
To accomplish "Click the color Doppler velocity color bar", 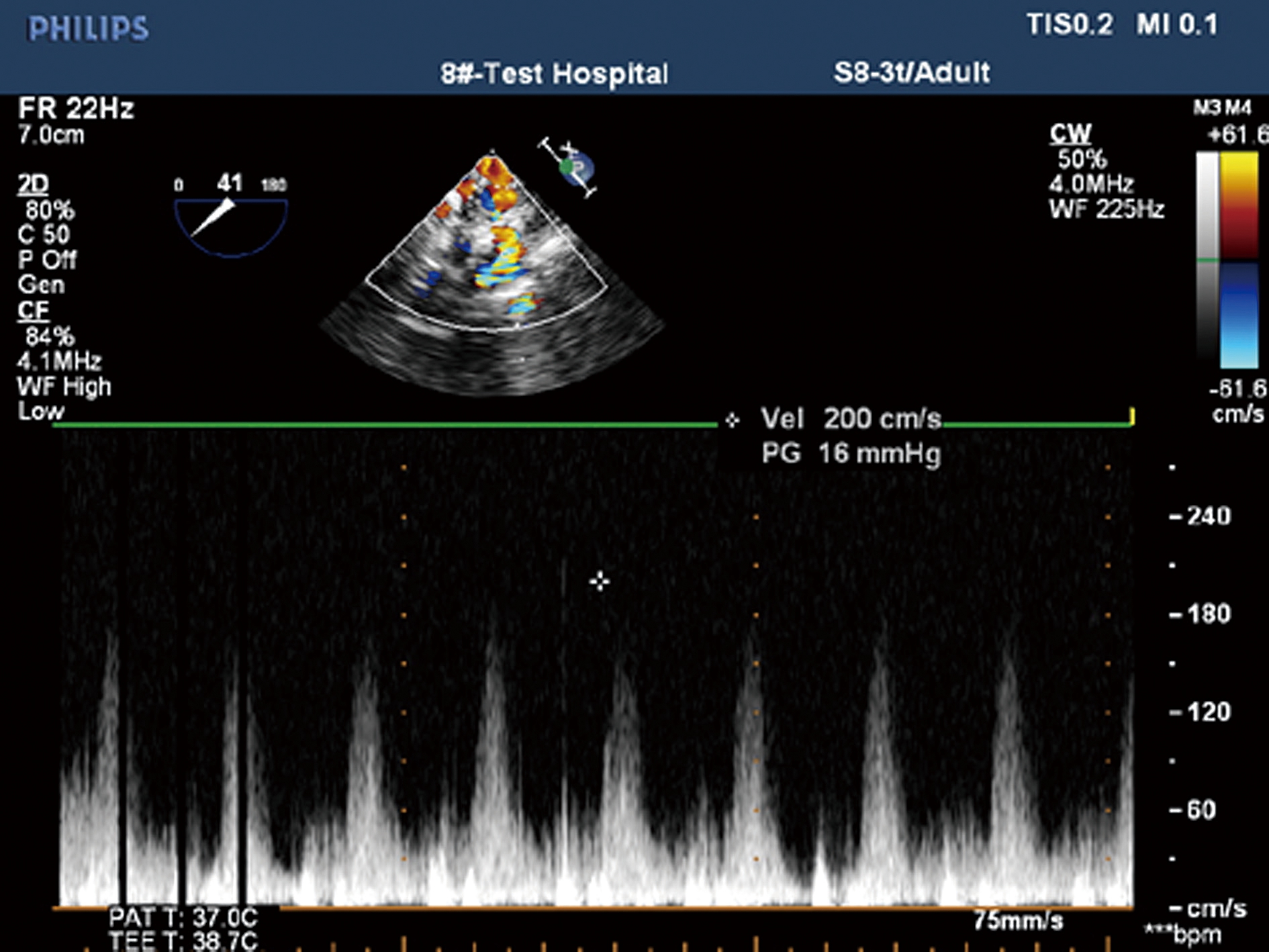I will click(1239, 260).
